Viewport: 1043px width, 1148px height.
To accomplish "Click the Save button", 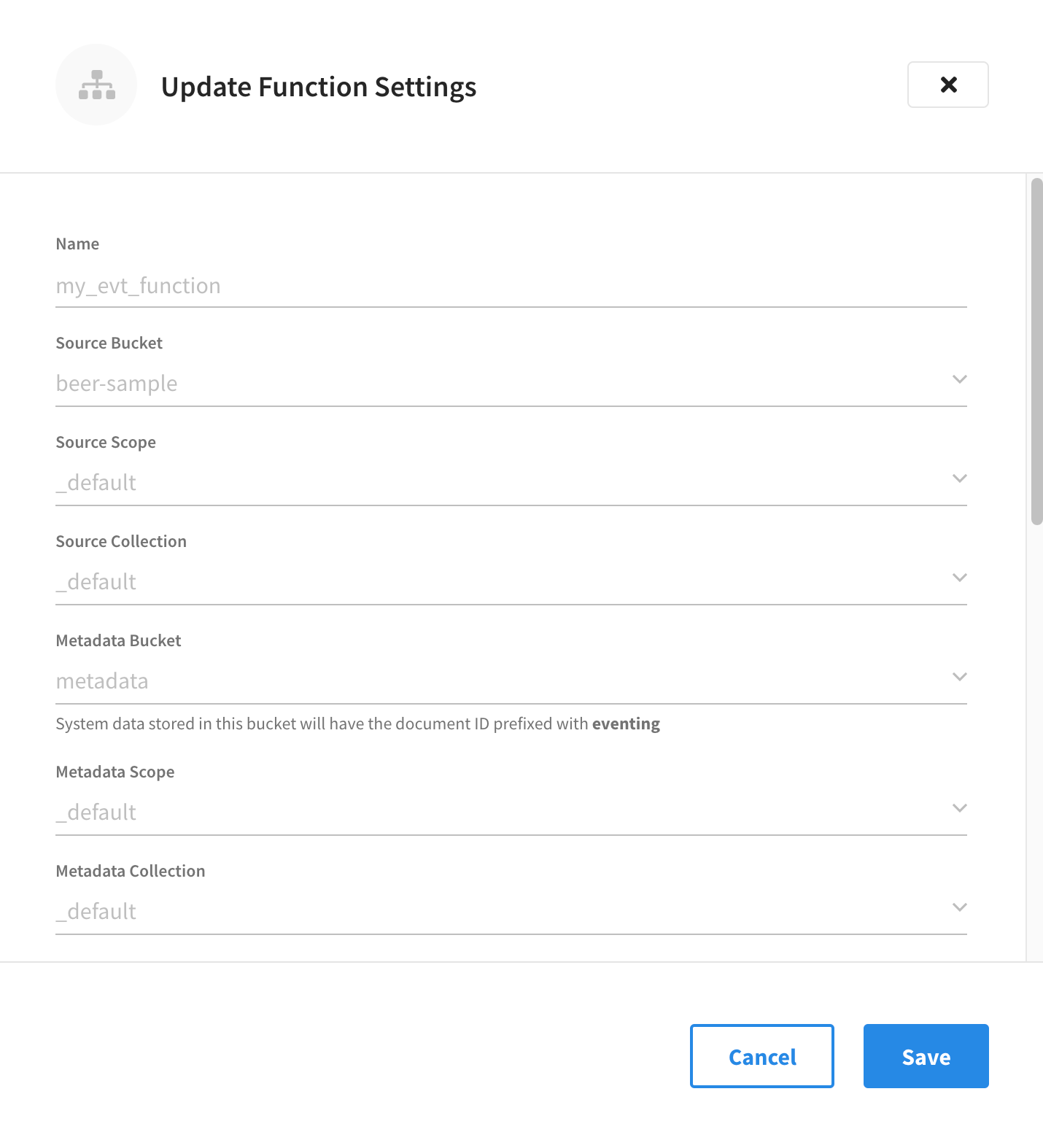I will (926, 1056).
